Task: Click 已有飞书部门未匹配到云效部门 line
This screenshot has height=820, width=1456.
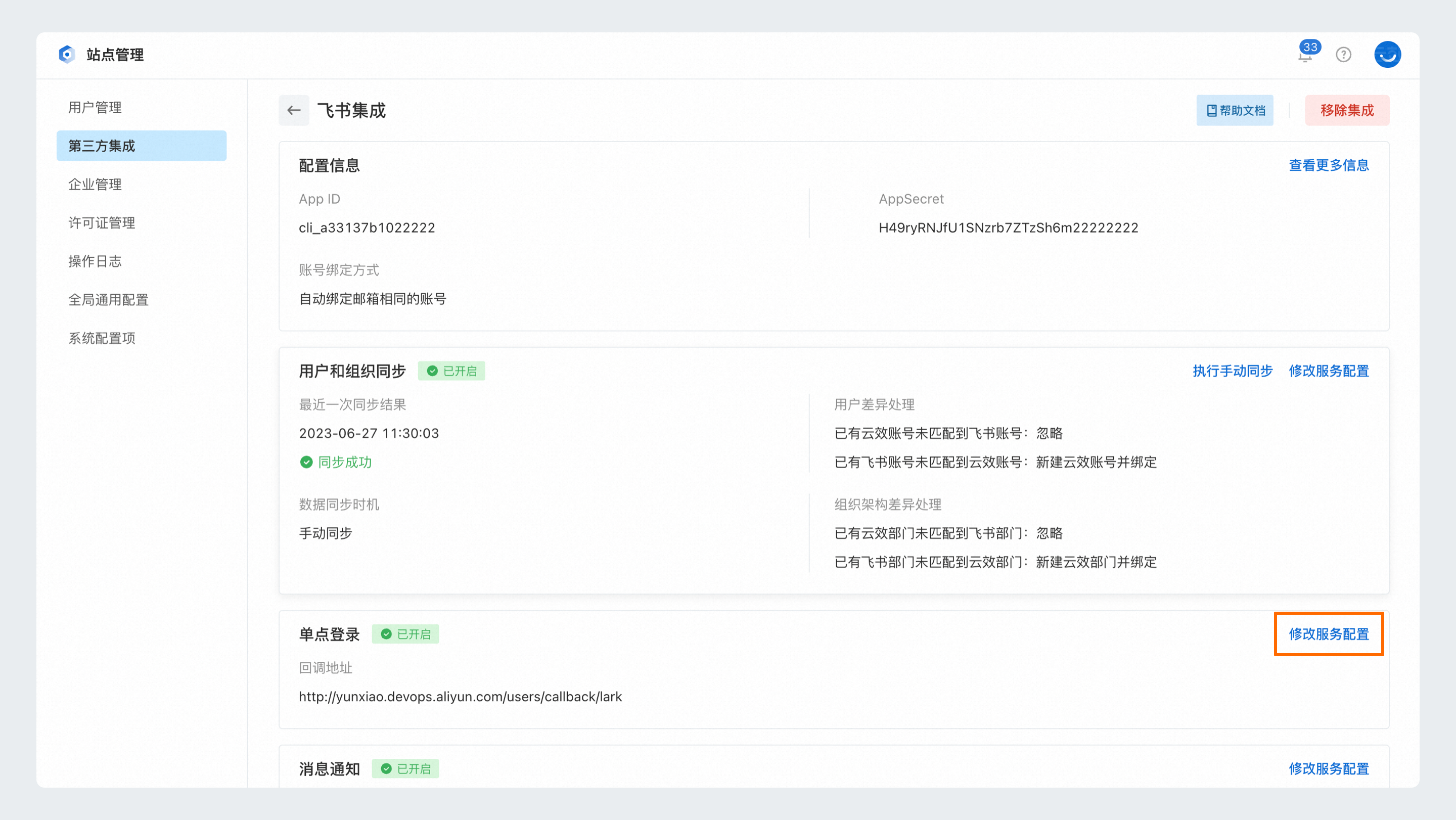Action: pos(995,562)
